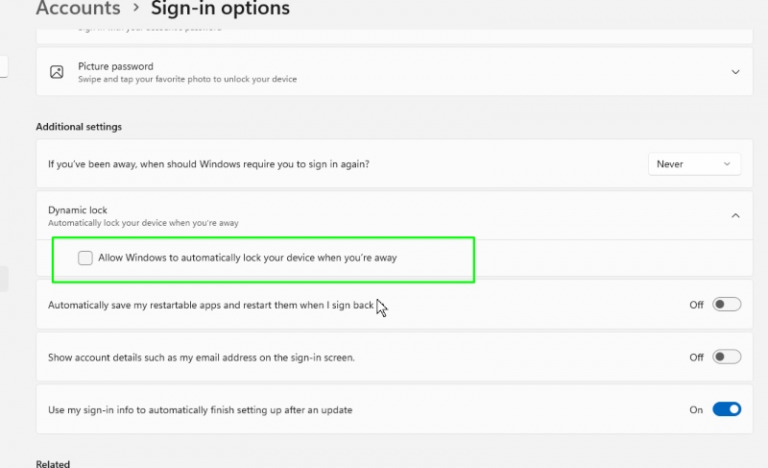Screen dimensions: 768x468
Task: Open the 'Never' sign-in requirement dropdown
Action: (x=694, y=164)
